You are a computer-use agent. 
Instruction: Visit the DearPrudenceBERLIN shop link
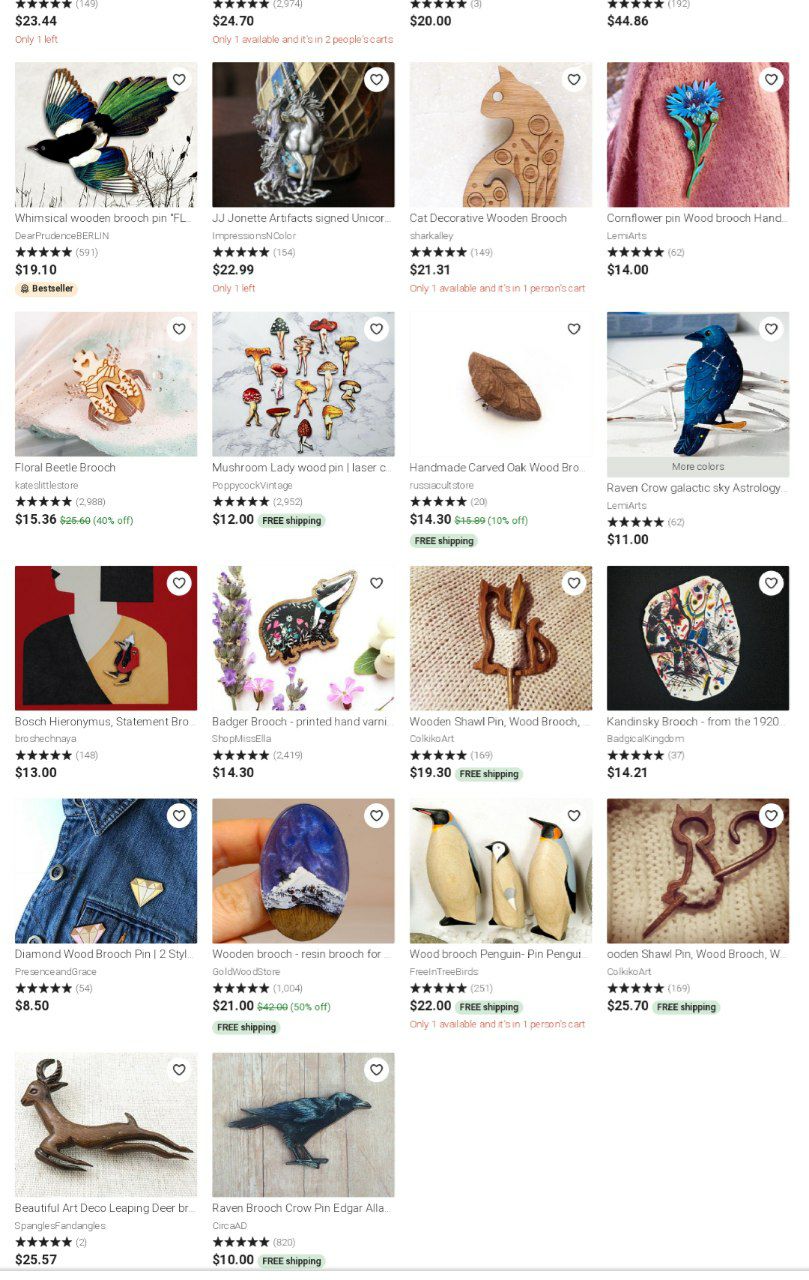[x=62, y=236]
